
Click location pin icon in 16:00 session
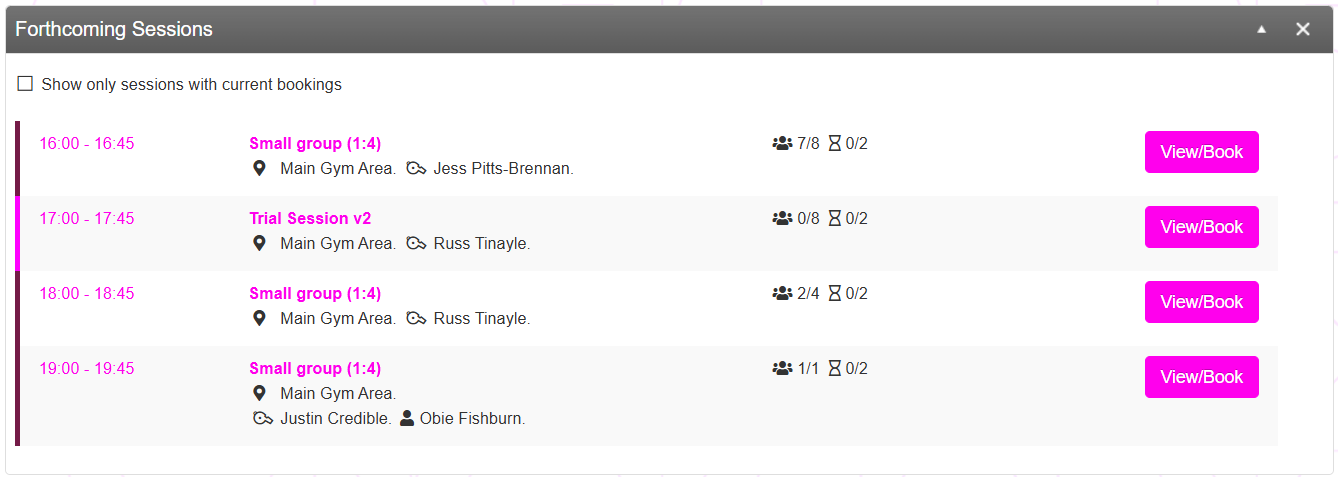point(259,169)
